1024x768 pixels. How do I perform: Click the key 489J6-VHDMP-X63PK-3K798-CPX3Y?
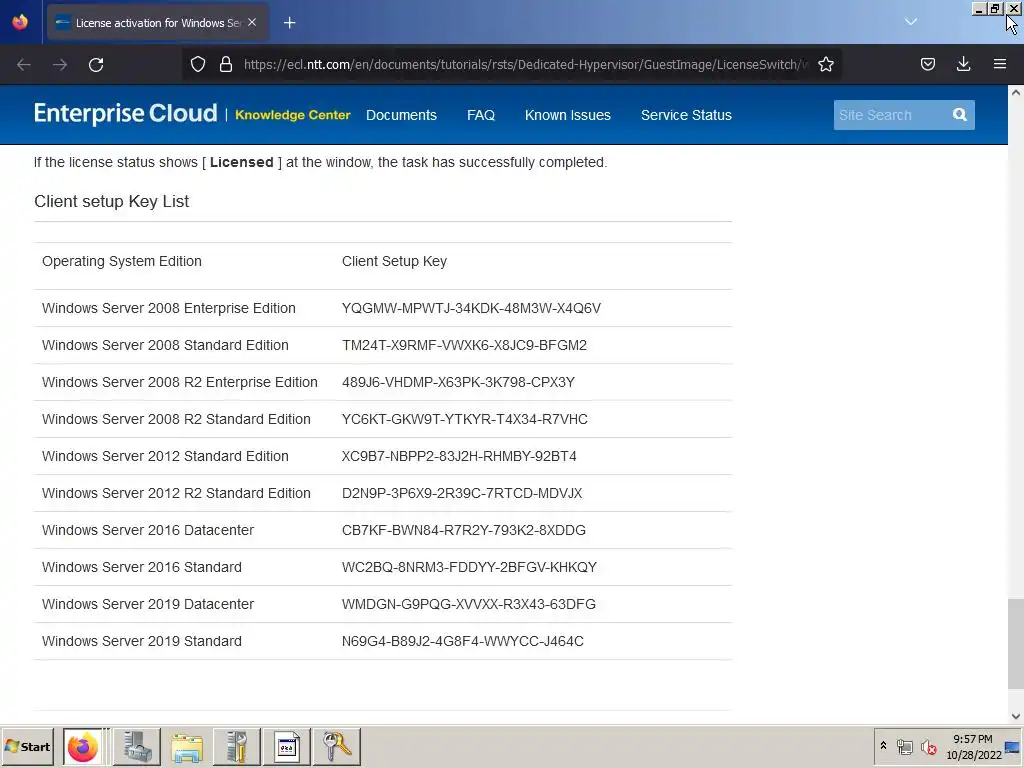tap(458, 382)
